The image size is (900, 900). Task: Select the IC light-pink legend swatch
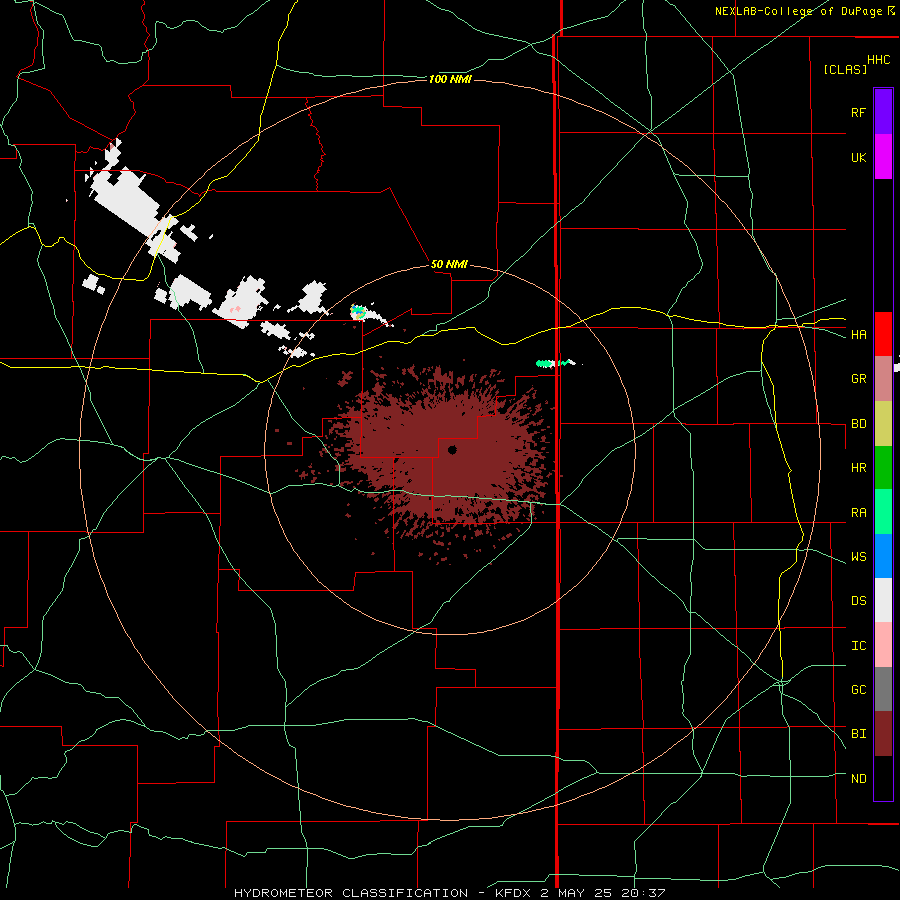click(883, 645)
